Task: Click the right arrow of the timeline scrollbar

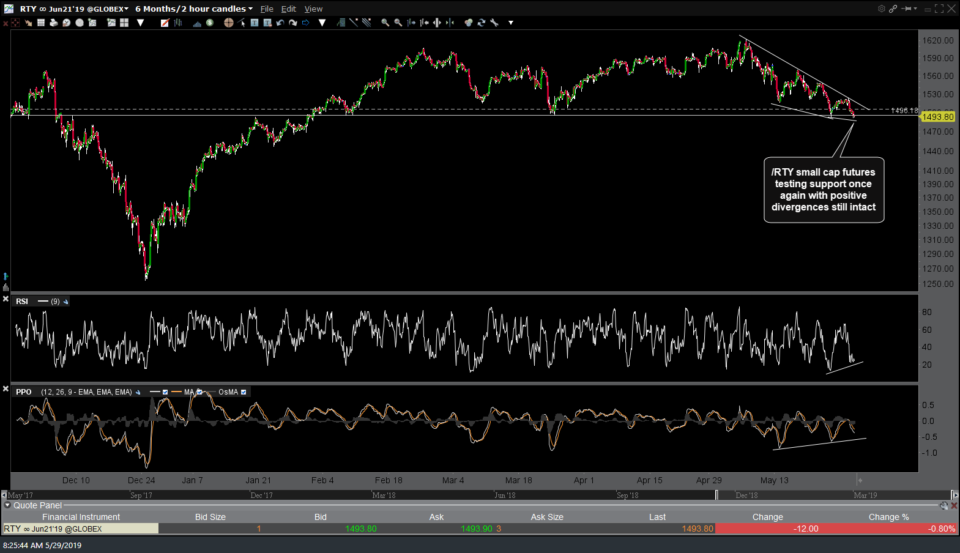Action: (954, 495)
